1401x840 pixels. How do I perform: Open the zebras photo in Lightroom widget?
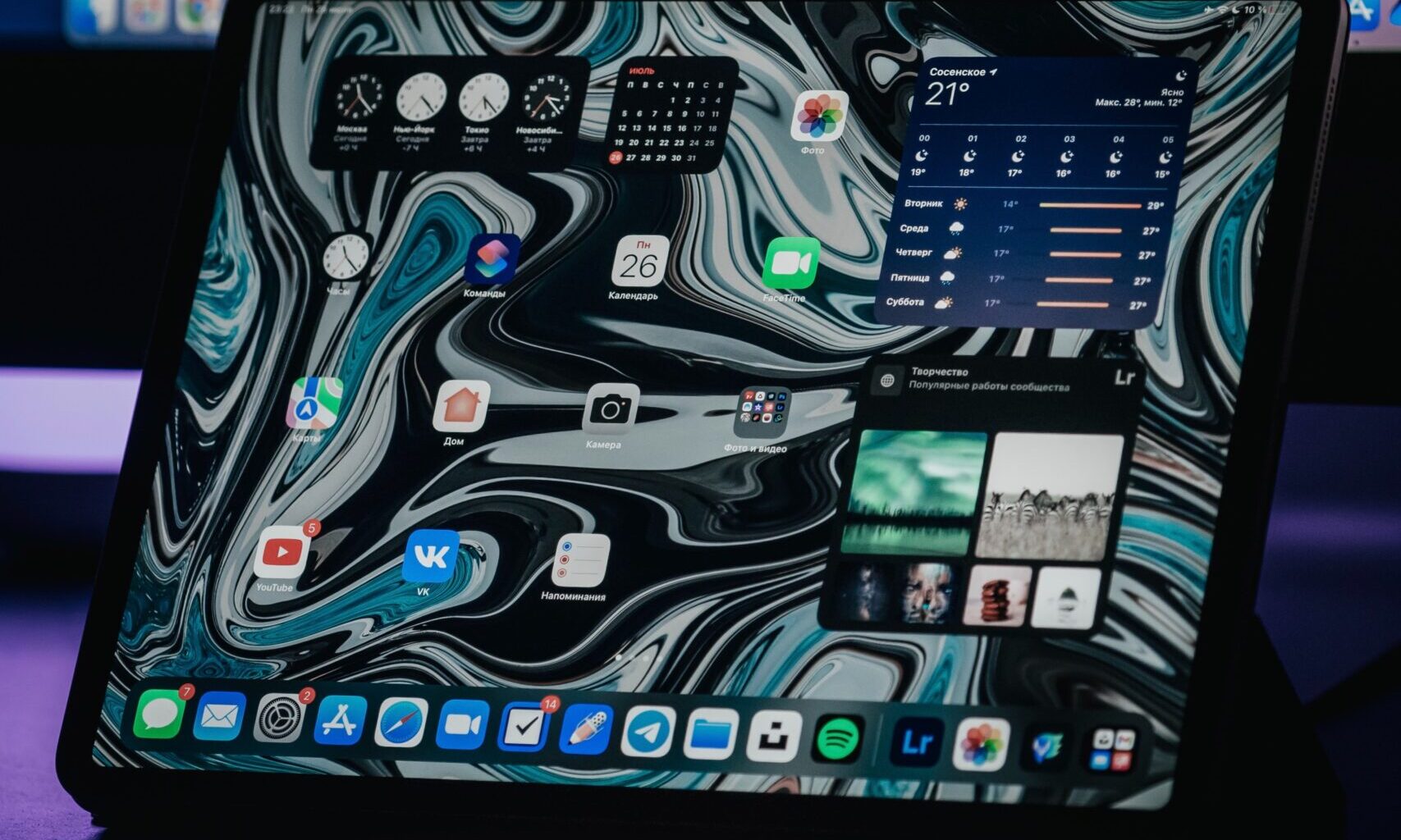pyautogui.click(x=1048, y=497)
